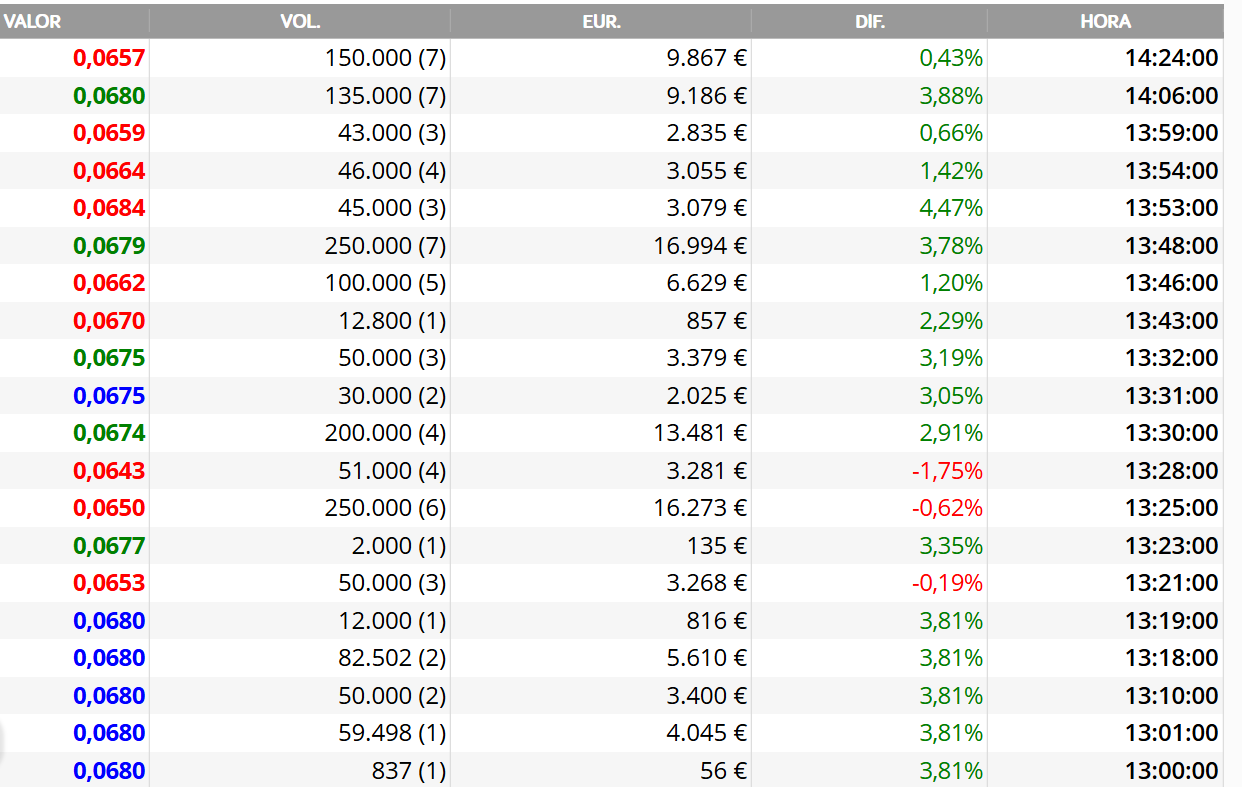The width and height of the screenshot is (1242, 787).
Task: Click the 13.481 € amount cell
Action: pos(700,433)
